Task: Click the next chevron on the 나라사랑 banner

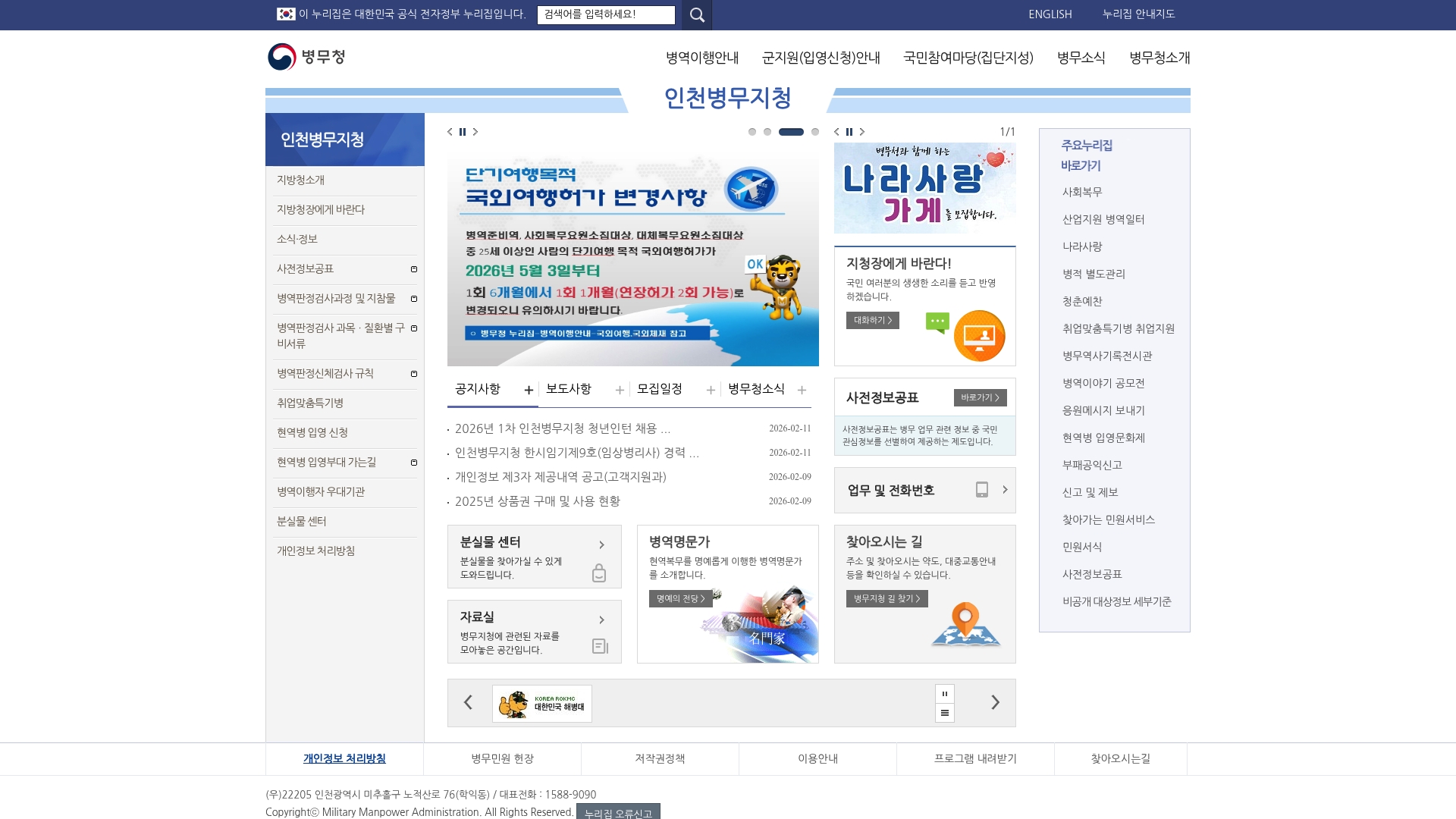Action: [862, 132]
